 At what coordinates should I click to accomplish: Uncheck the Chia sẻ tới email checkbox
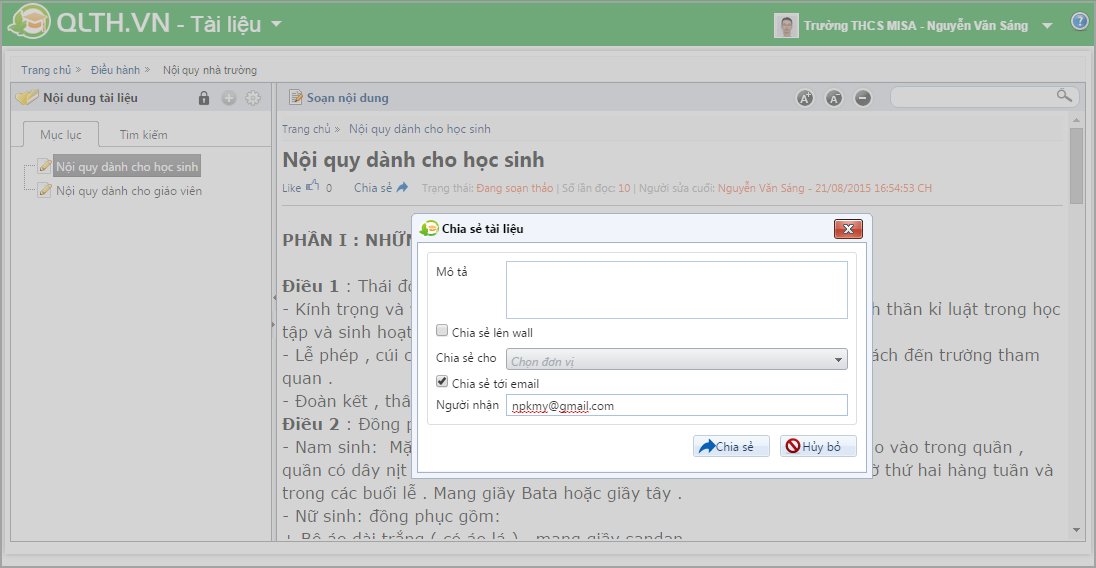coord(442,383)
